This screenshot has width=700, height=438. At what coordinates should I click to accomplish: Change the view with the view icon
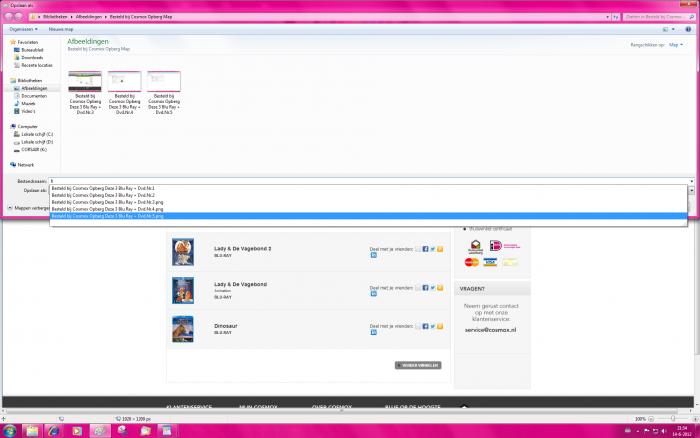tap(665, 29)
